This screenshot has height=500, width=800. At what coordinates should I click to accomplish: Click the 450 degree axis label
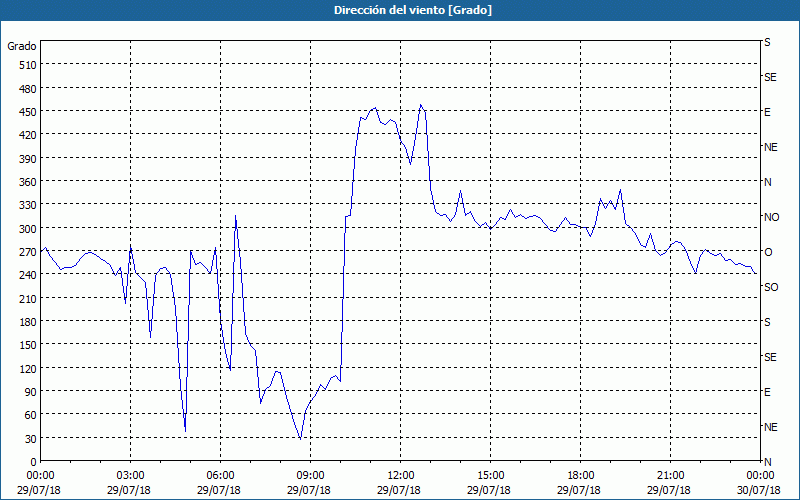(28, 112)
